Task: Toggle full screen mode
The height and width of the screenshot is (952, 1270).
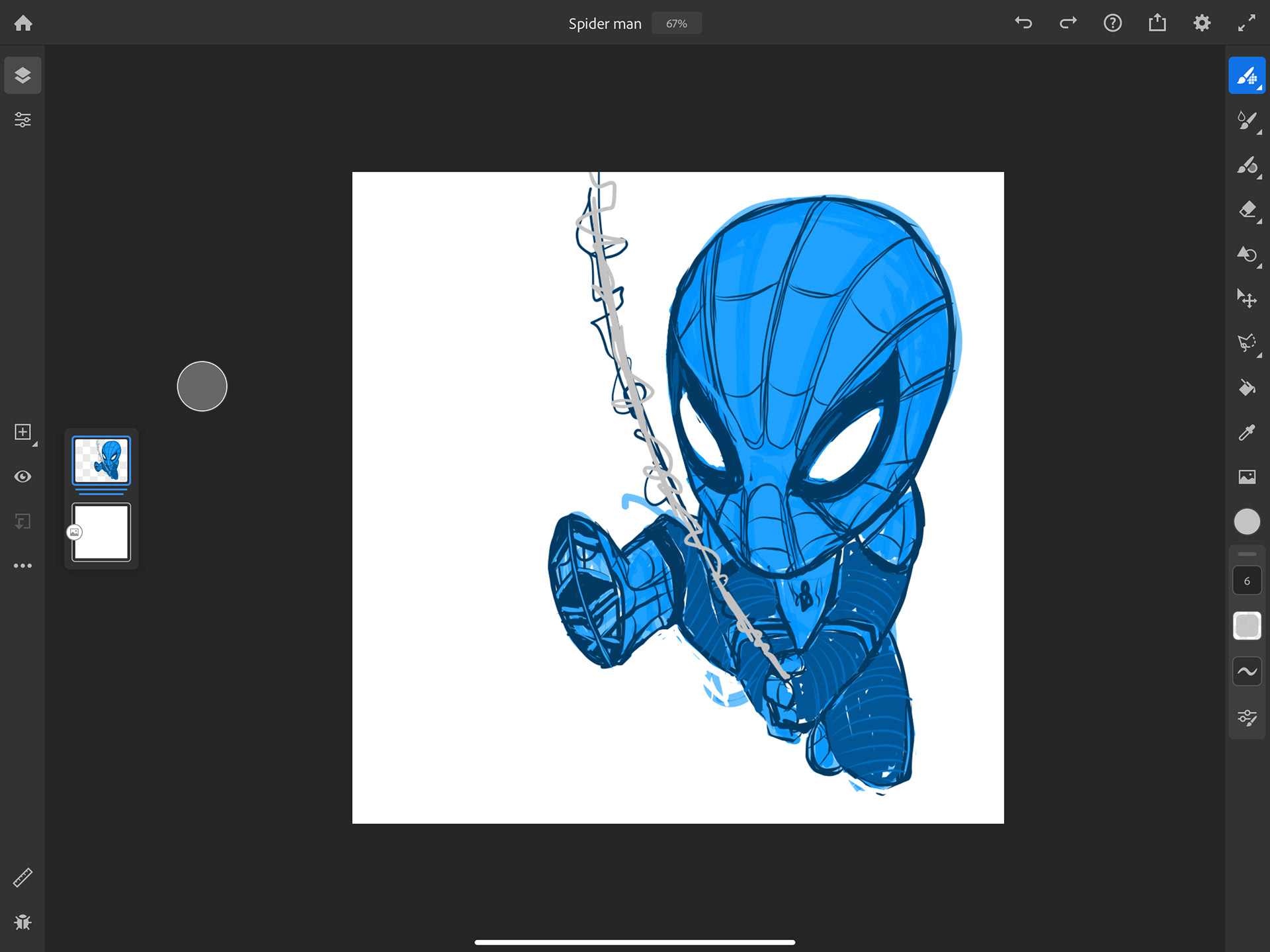Action: 1246,23
